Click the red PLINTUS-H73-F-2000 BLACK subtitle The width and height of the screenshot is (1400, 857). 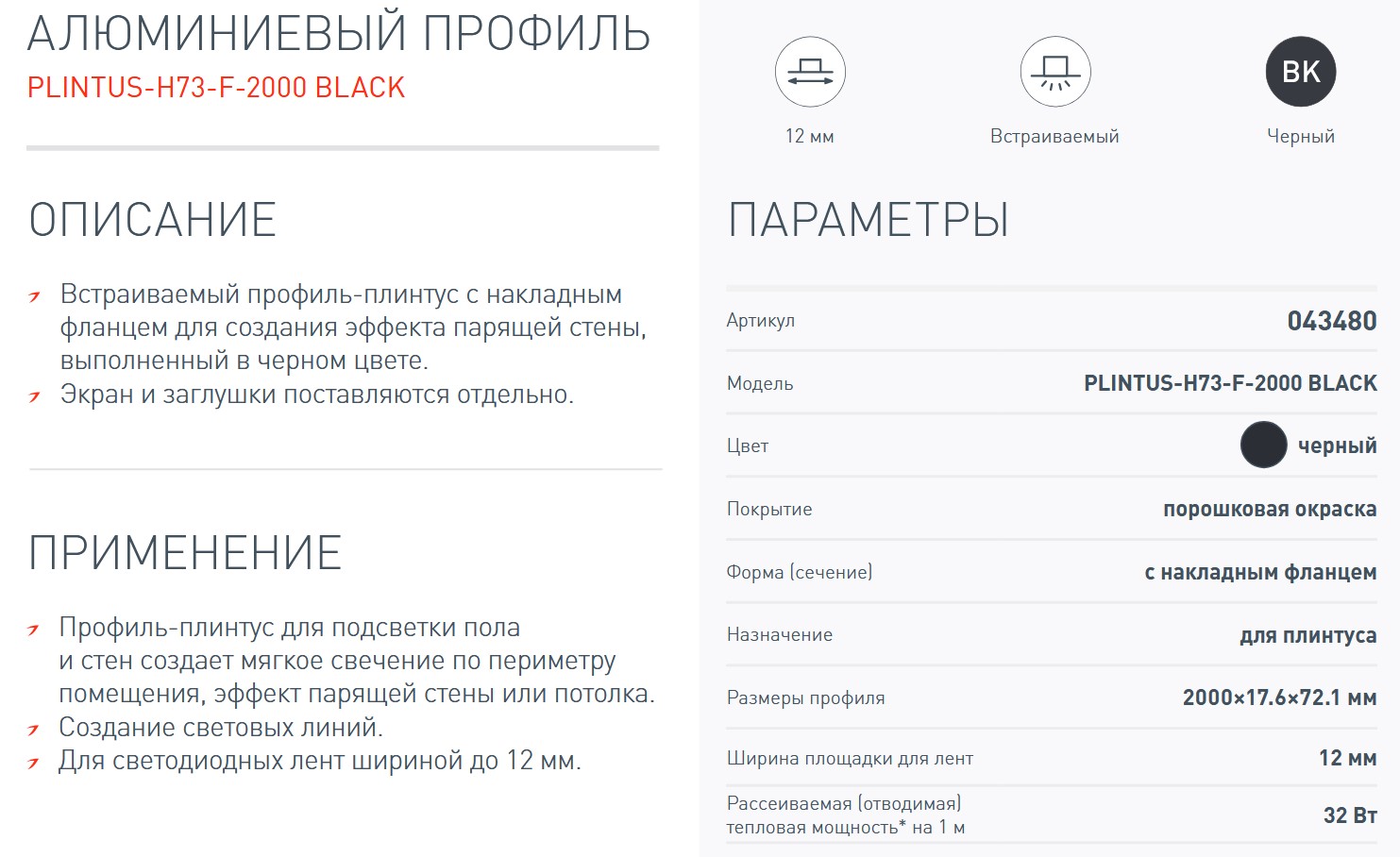[x=216, y=88]
